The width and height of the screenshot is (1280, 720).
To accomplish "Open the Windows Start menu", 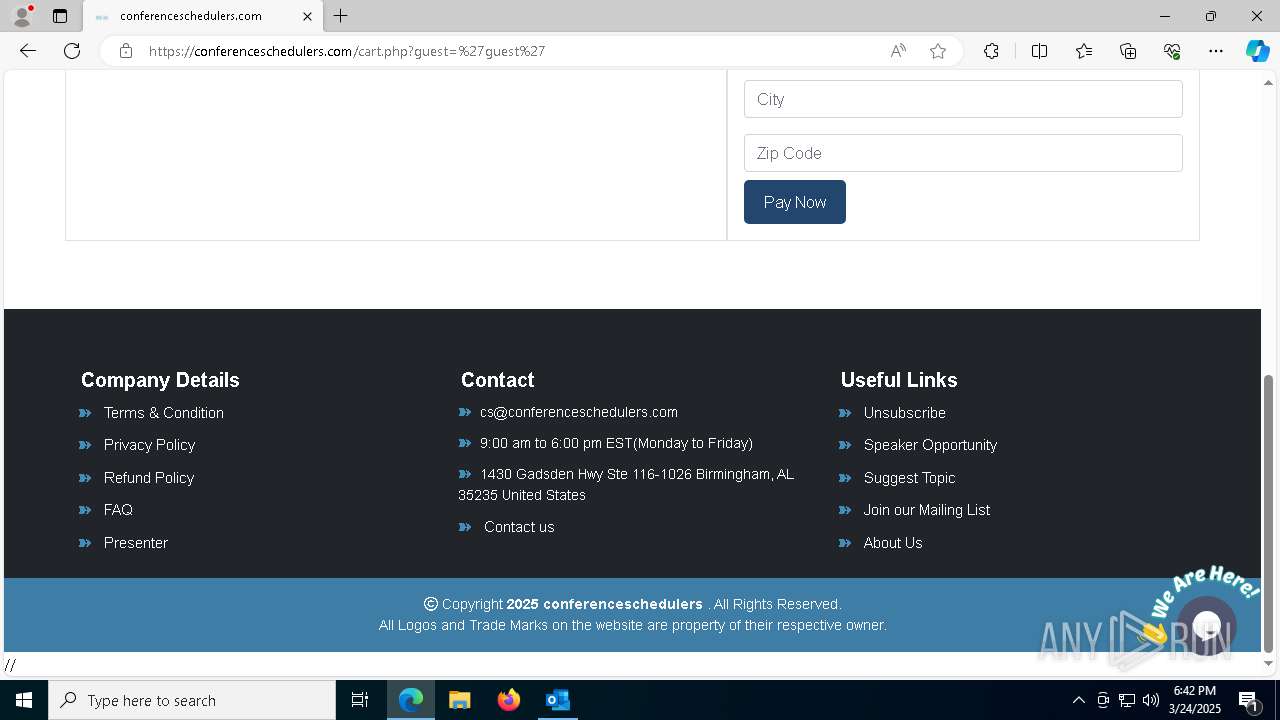I will tap(24, 700).
